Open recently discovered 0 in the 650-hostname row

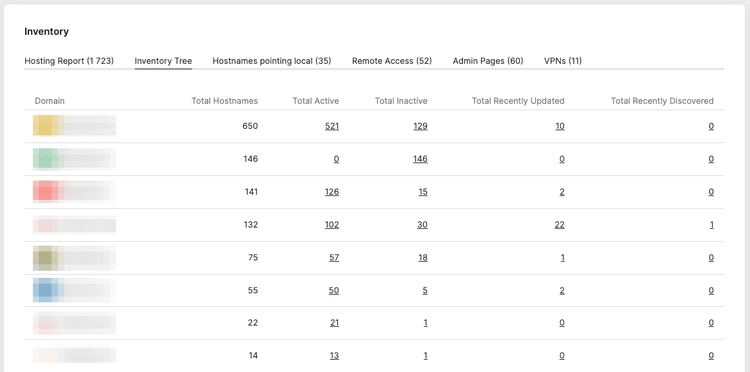click(711, 126)
